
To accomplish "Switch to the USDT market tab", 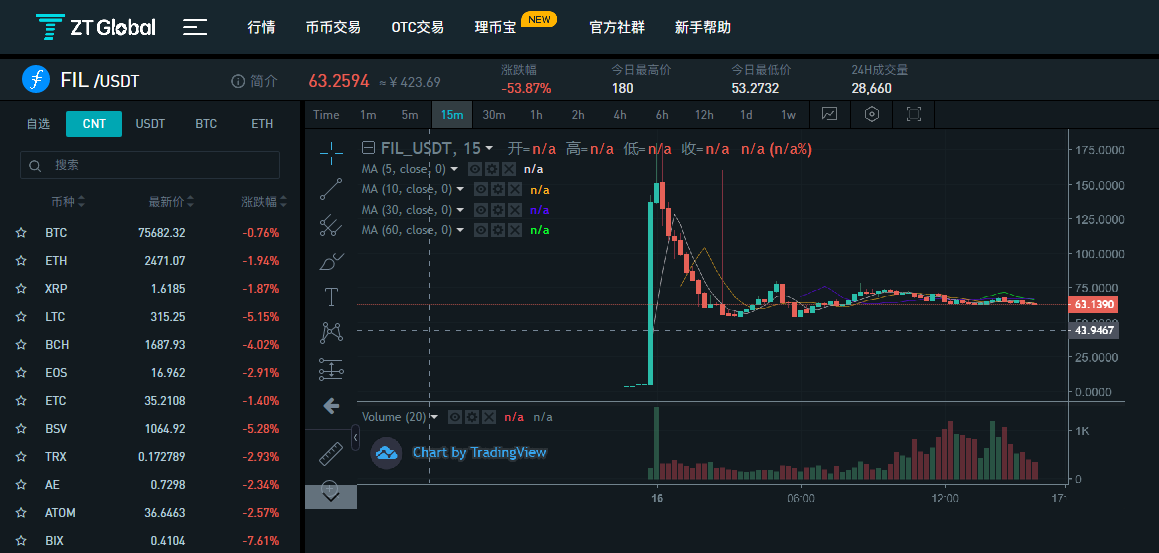I will point(150,123).
